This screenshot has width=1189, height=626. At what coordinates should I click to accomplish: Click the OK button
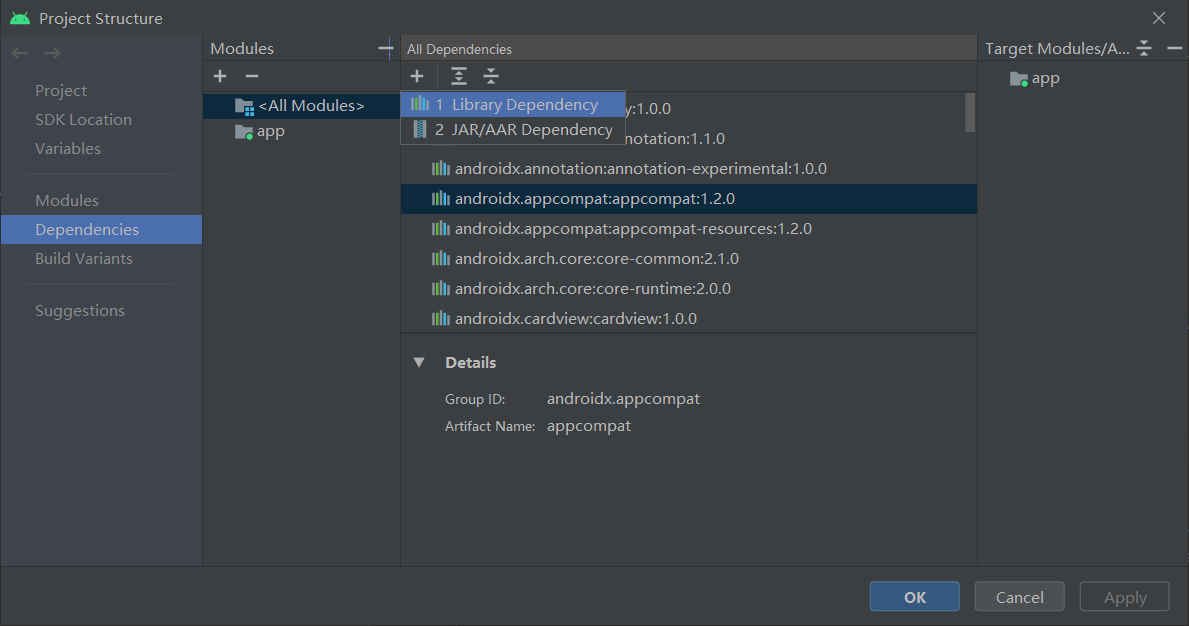pos(914,596)
